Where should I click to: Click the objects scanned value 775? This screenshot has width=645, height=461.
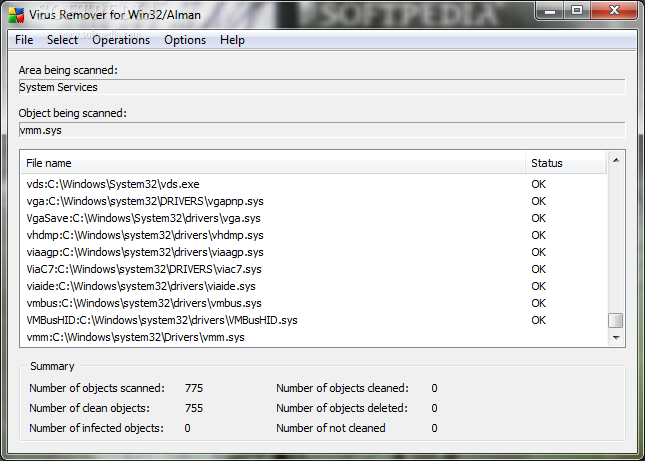point(194,388)
